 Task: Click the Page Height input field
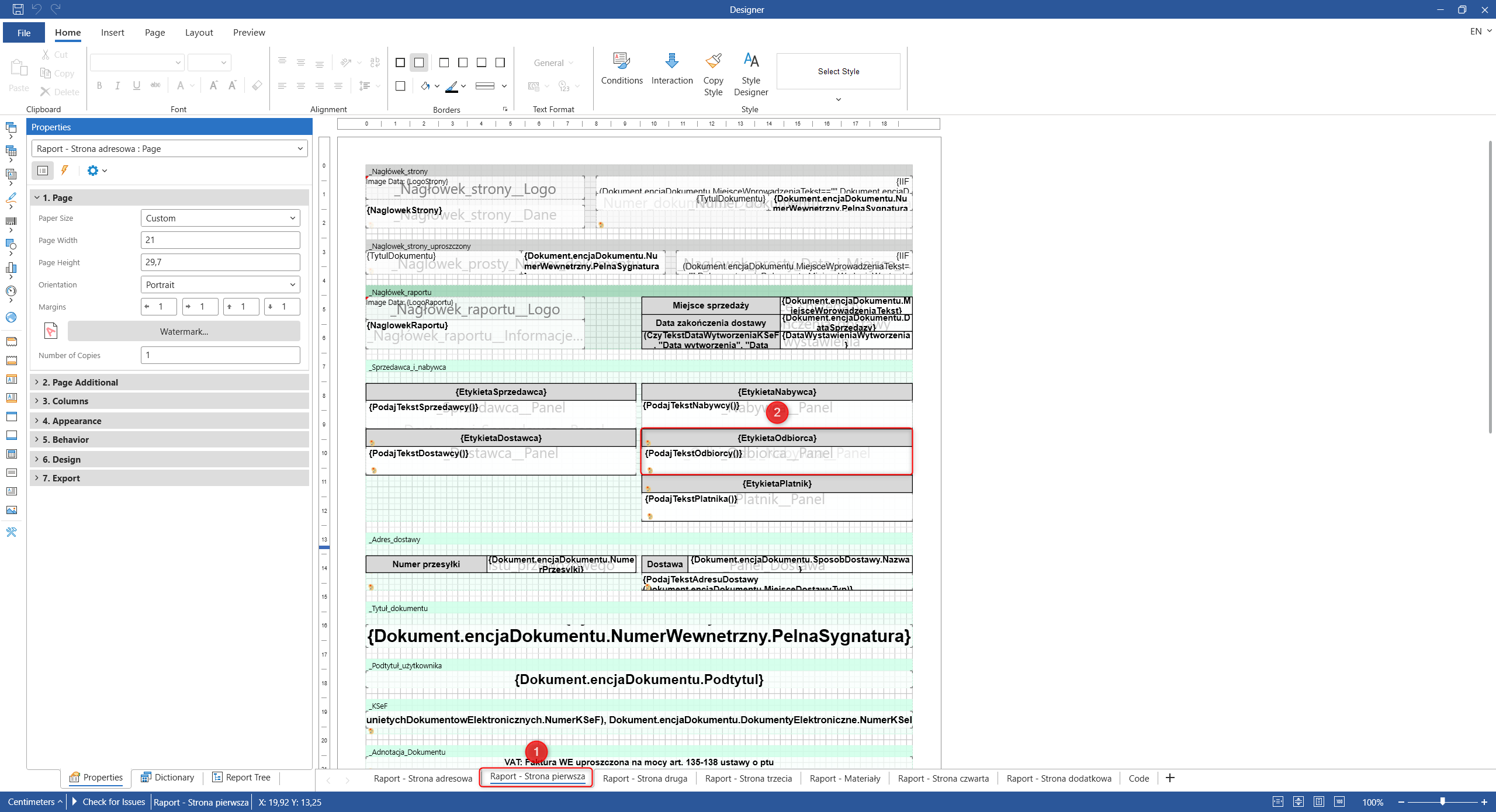click(220, 262)
